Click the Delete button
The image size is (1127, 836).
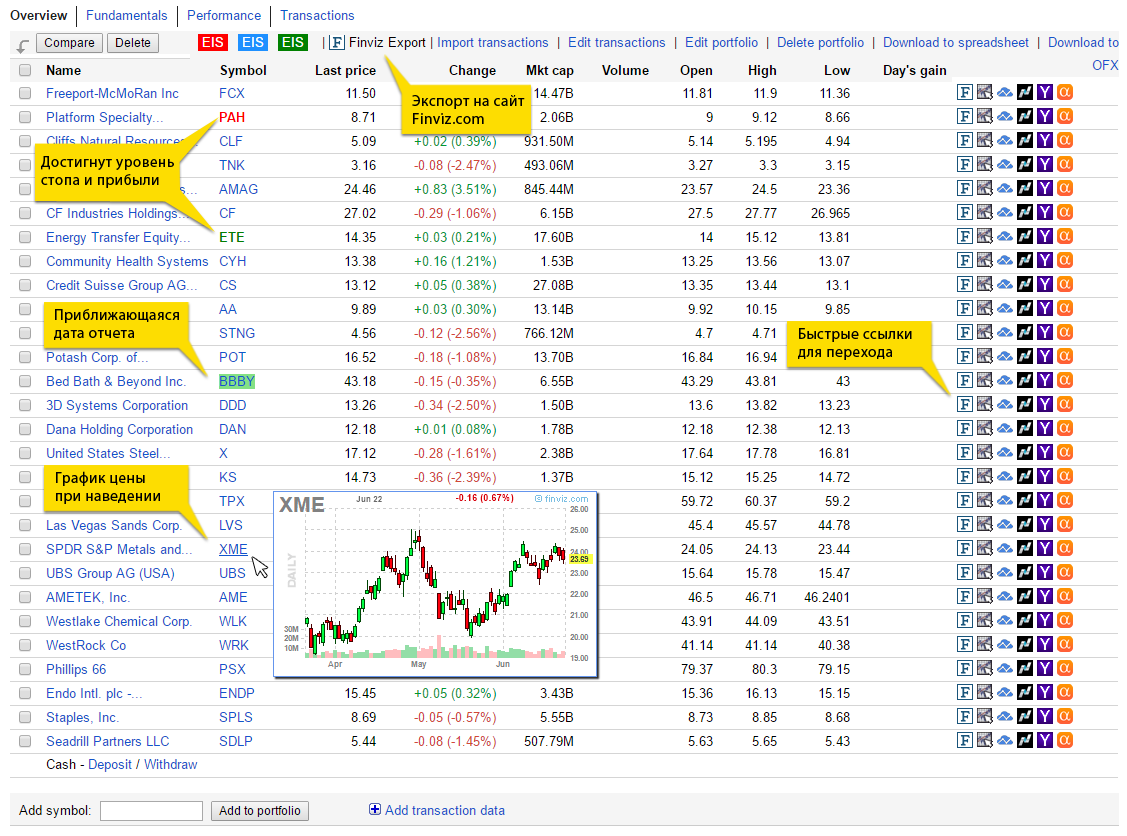133,42
